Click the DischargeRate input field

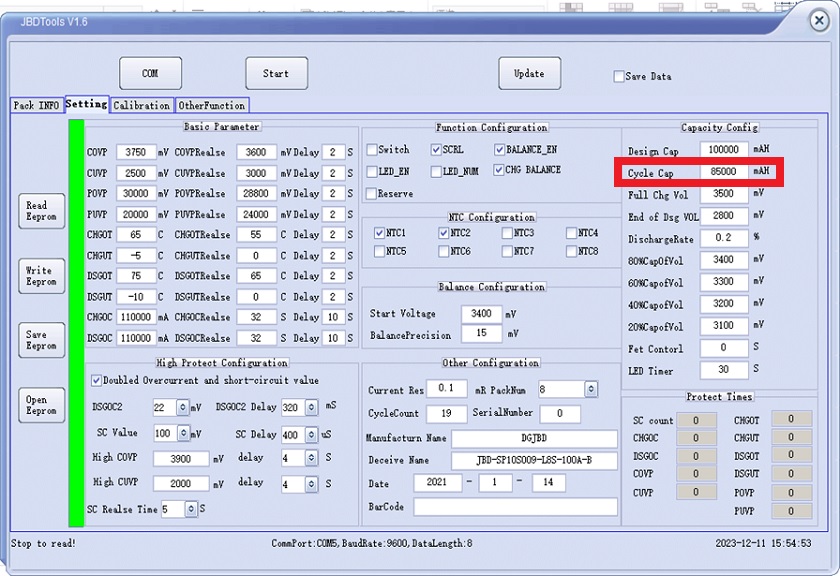[x=724, y=238]
